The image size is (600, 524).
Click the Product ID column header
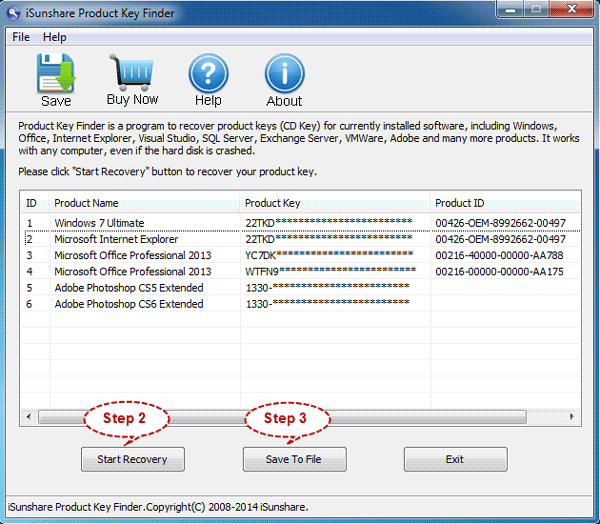[505, 203]
